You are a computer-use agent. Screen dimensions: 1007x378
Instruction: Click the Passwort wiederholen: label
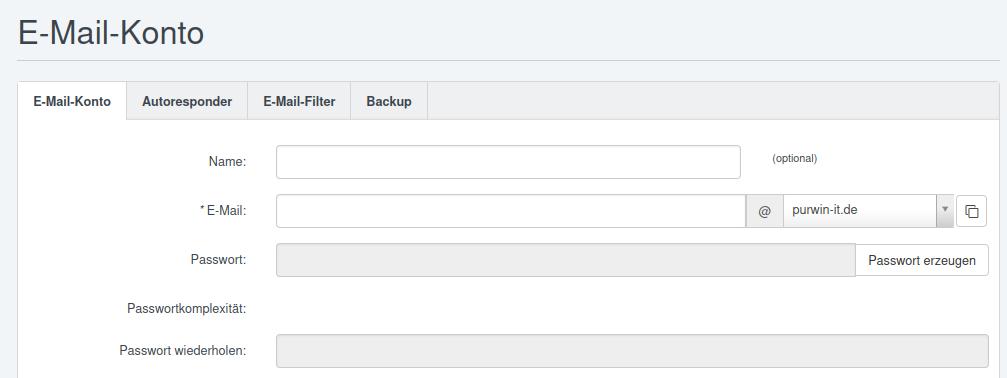pyautogui.click(x=183, y=351)
